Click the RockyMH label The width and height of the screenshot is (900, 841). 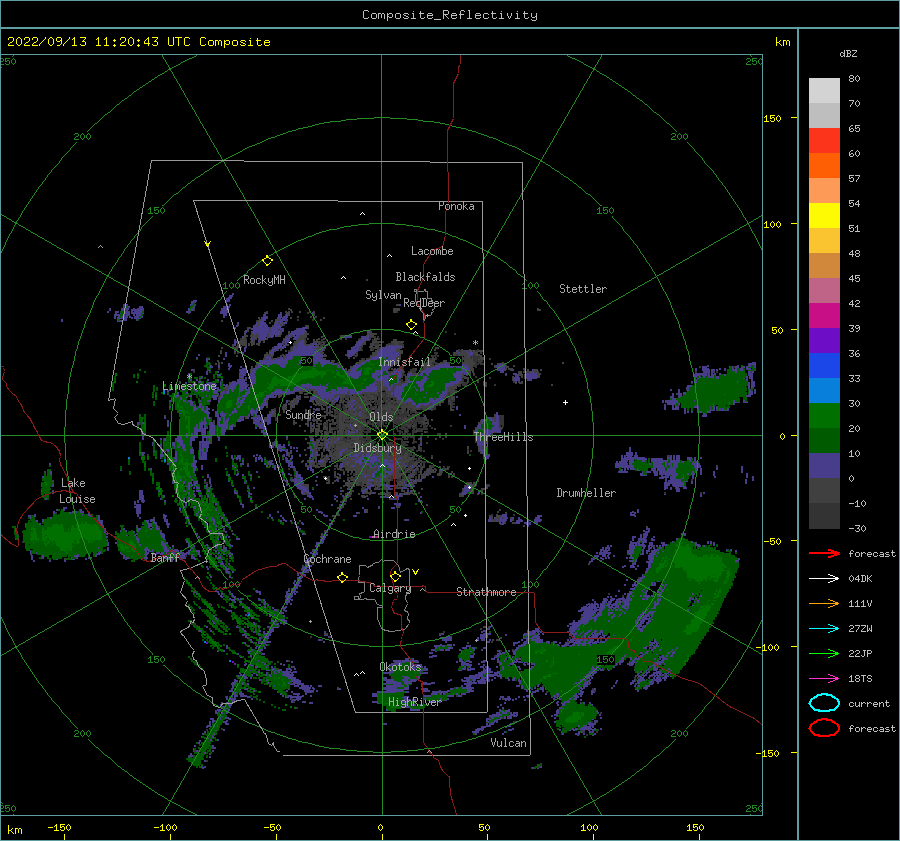[264, 280]
